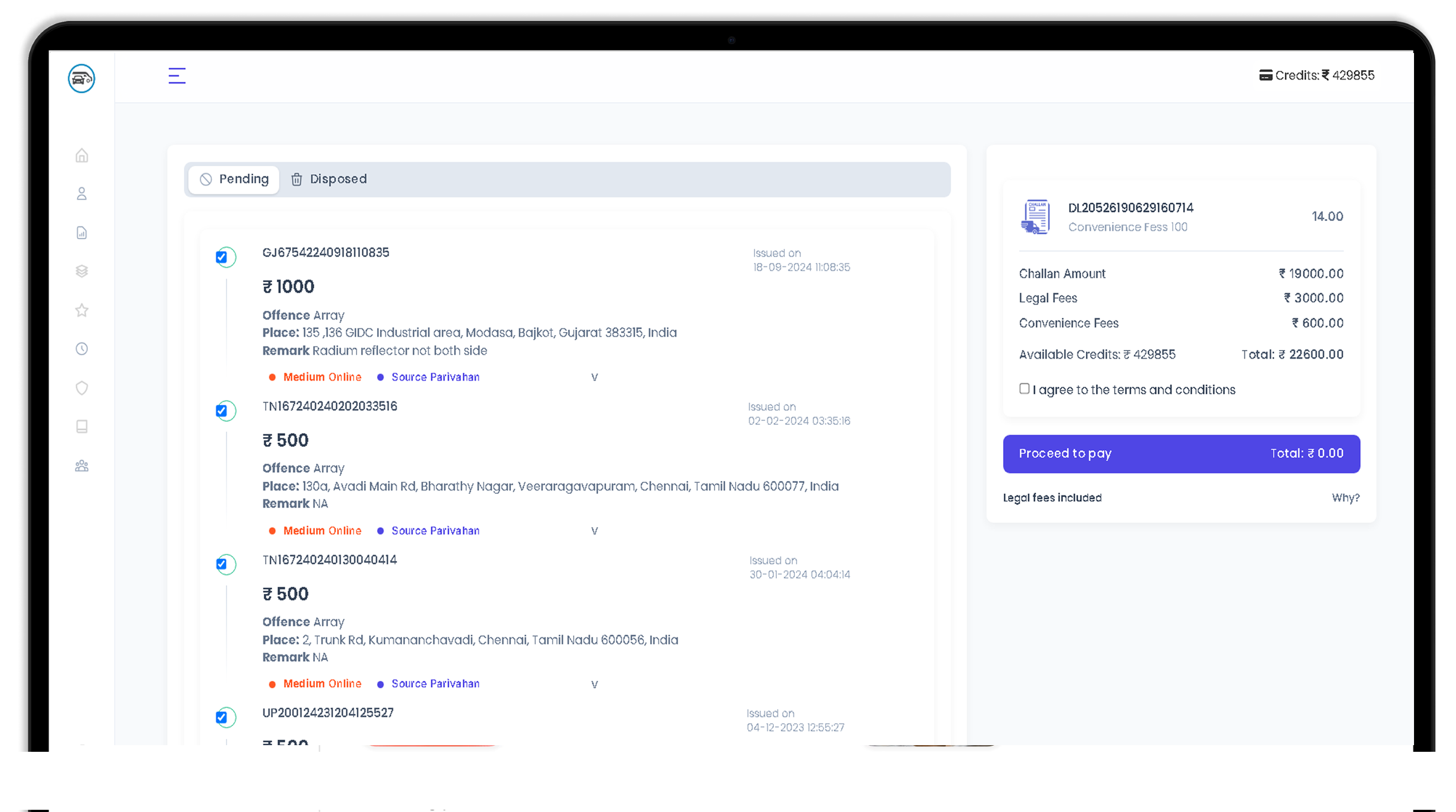The height and width of the screenshot is (812, 1456).
Task: Agree to the terms and conditions
Action: pos(1024,389)
